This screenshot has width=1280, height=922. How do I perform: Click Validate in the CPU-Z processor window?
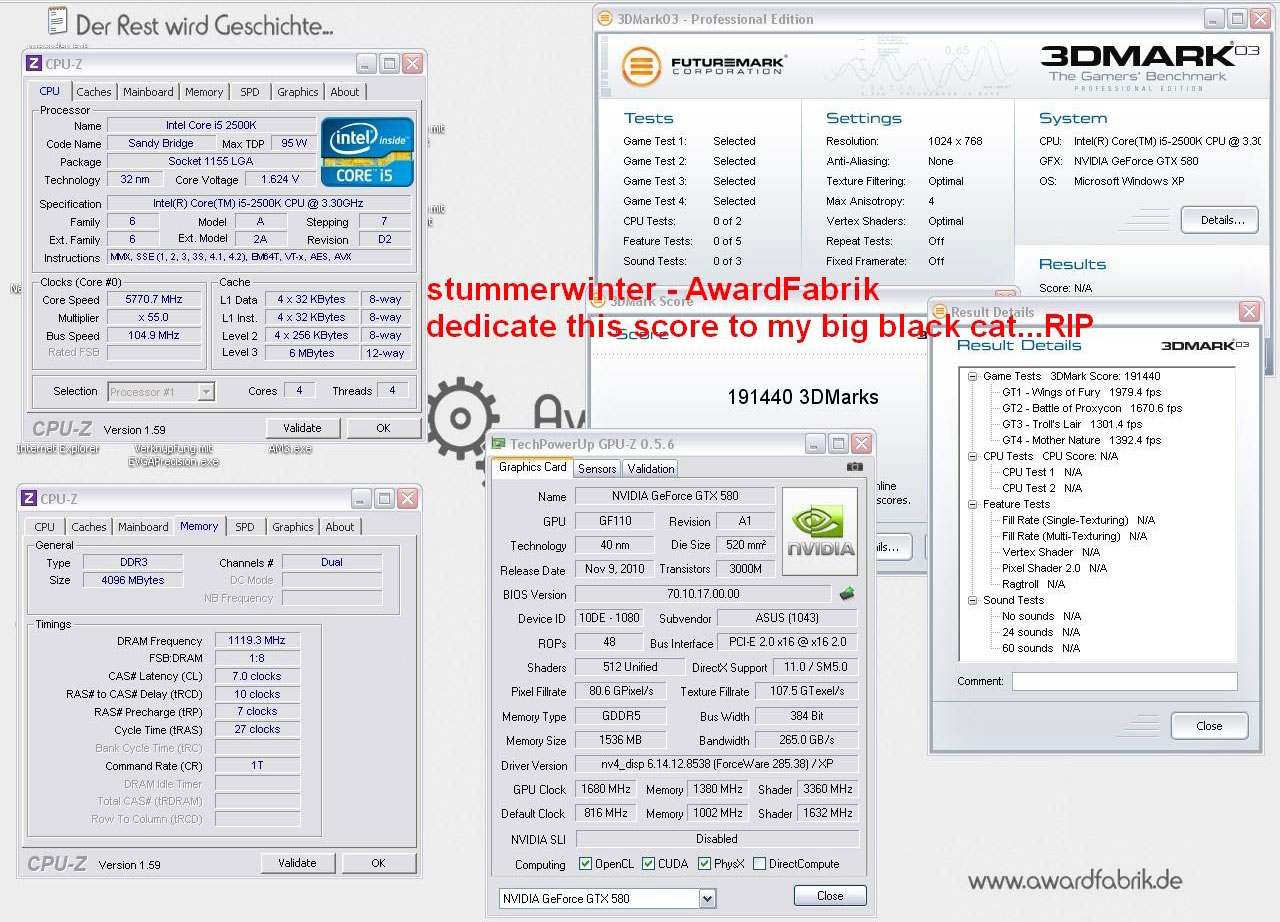pyautogui.click(x=302, y=428)
